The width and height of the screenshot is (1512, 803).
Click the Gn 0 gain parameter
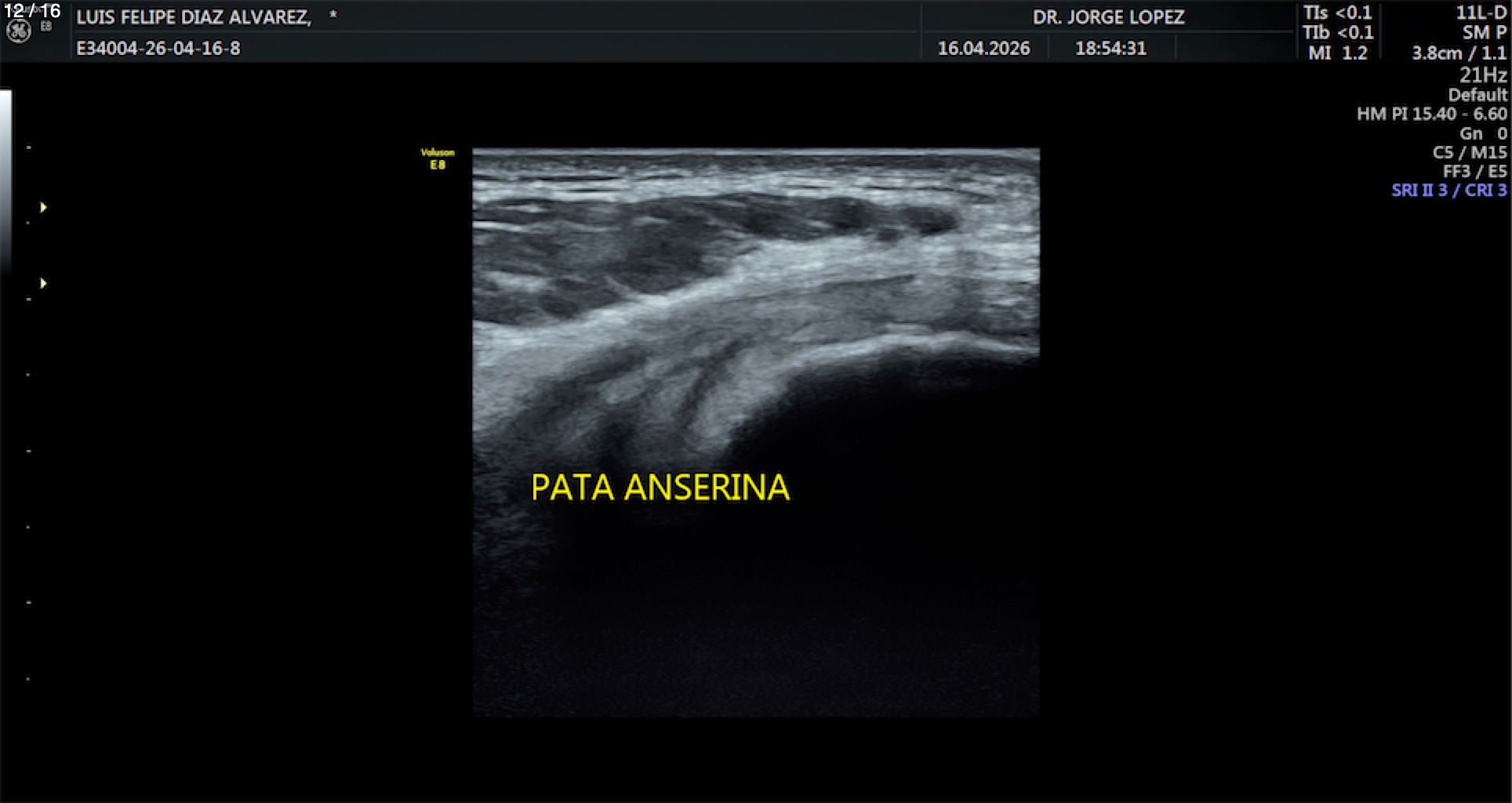pos(1482,133)
